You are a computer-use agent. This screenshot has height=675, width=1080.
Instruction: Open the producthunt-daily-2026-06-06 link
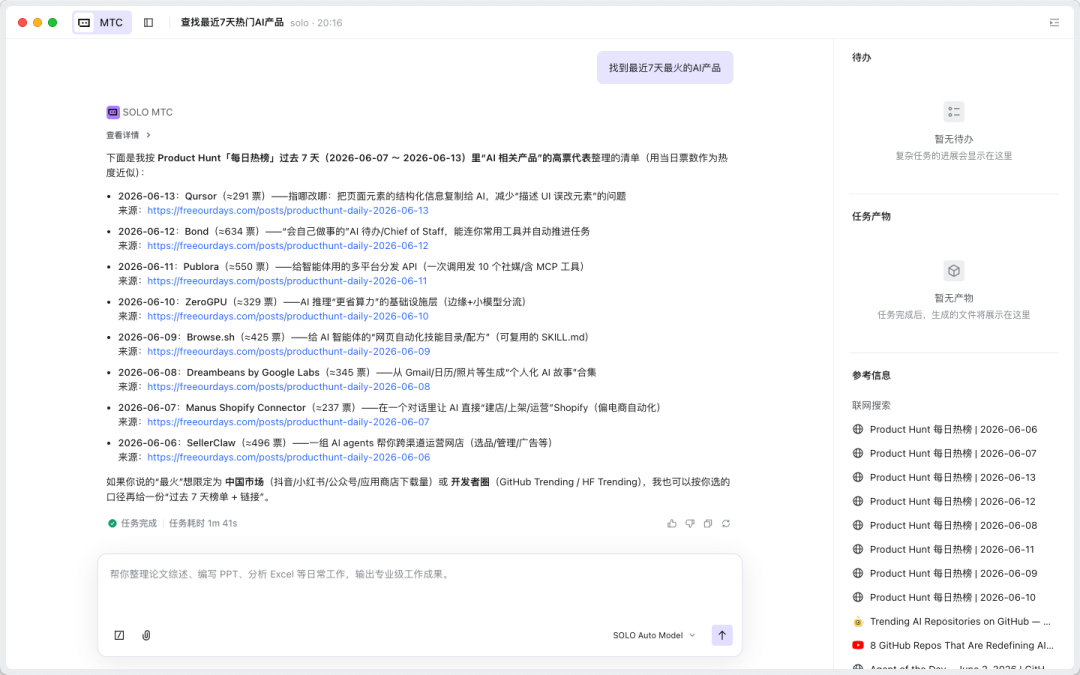[x=289, y=457]
